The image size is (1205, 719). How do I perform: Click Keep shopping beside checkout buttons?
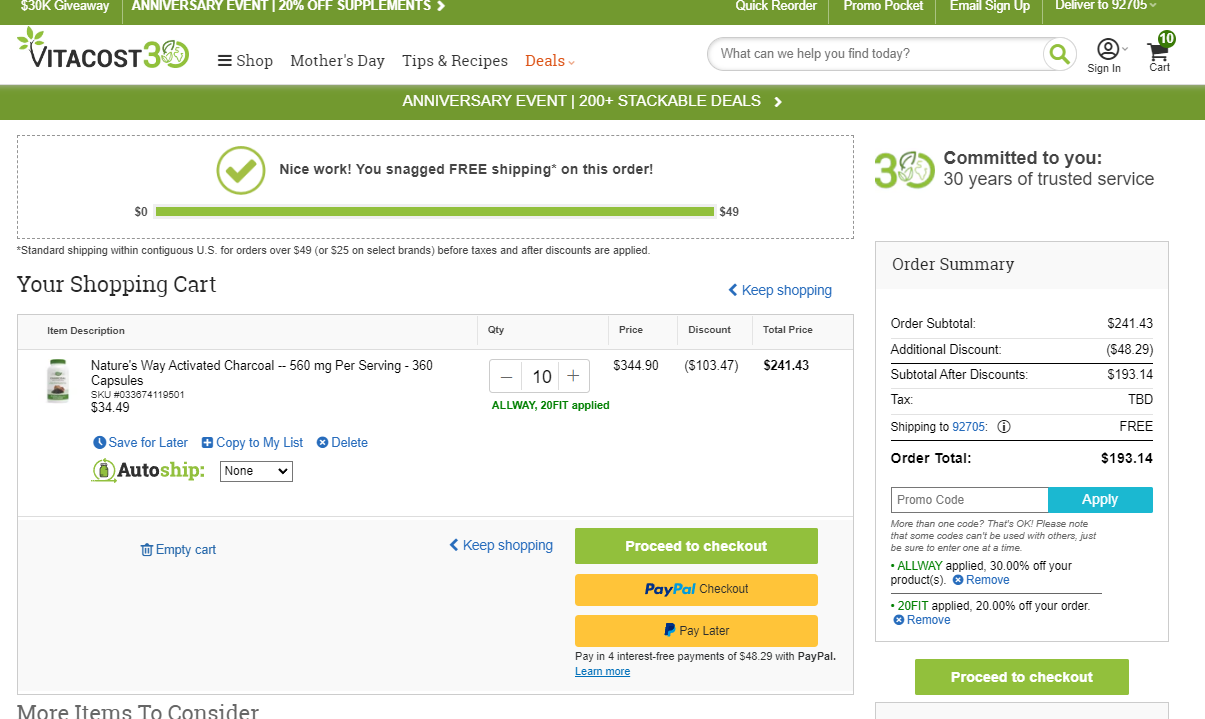(x=501, y=545)
